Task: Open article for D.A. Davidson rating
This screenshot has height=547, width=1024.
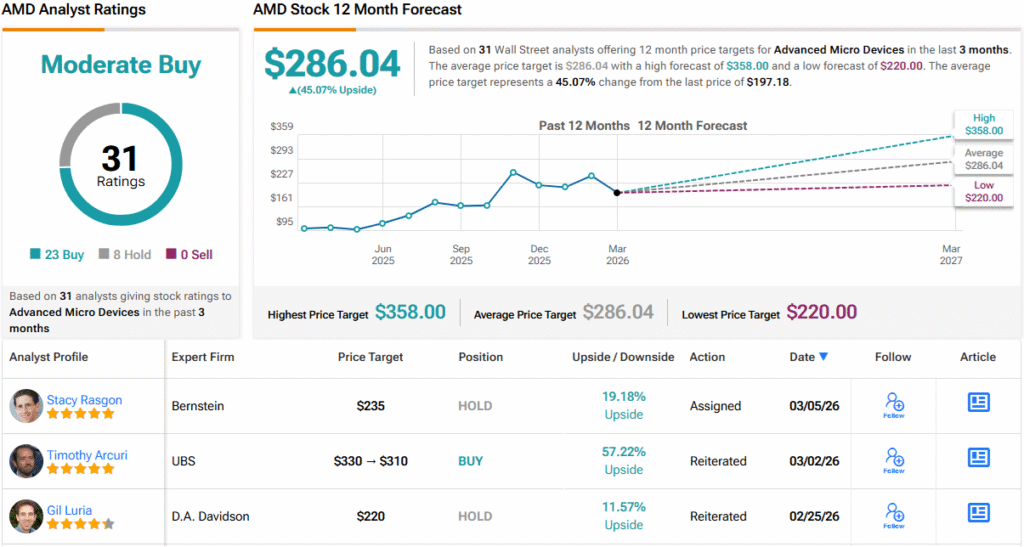Action: [978, 512]
